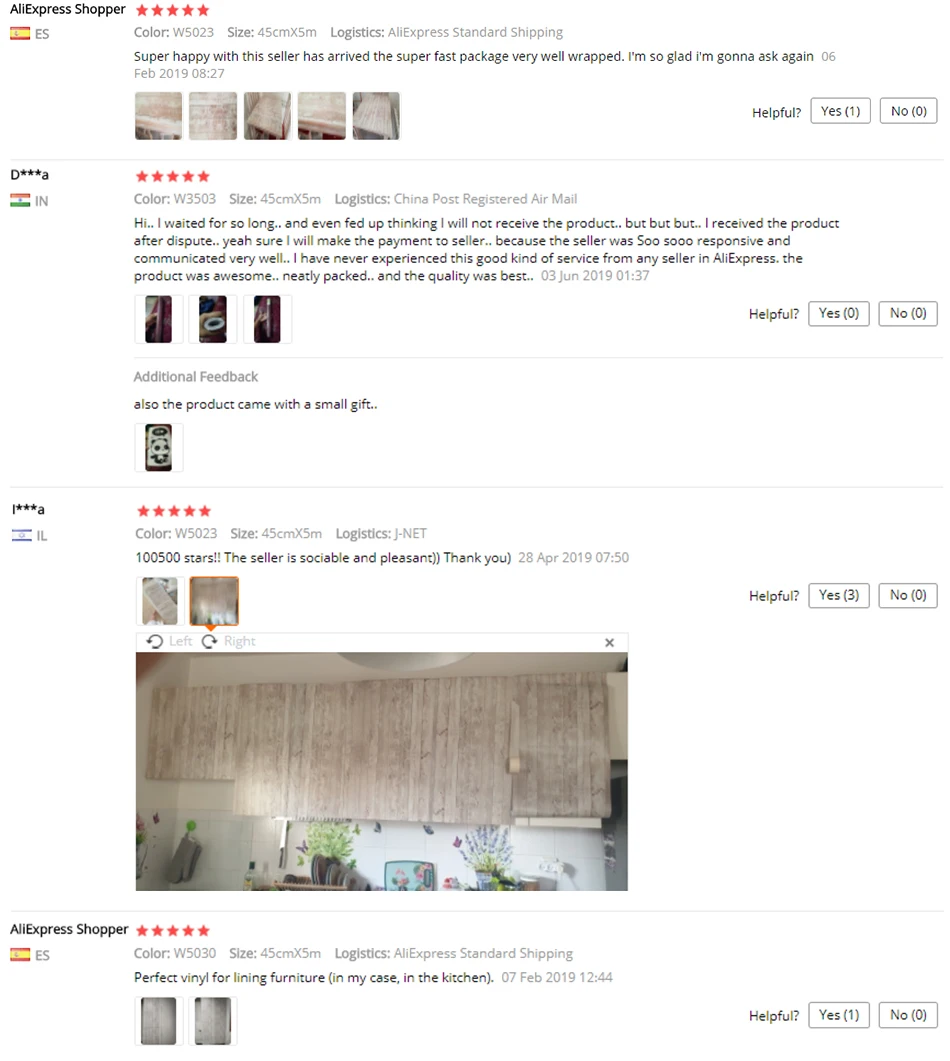Click No (0) on I***a's review
This screenshot has width=950, height=1061.
pyautogui.click(x=907, y=595)
